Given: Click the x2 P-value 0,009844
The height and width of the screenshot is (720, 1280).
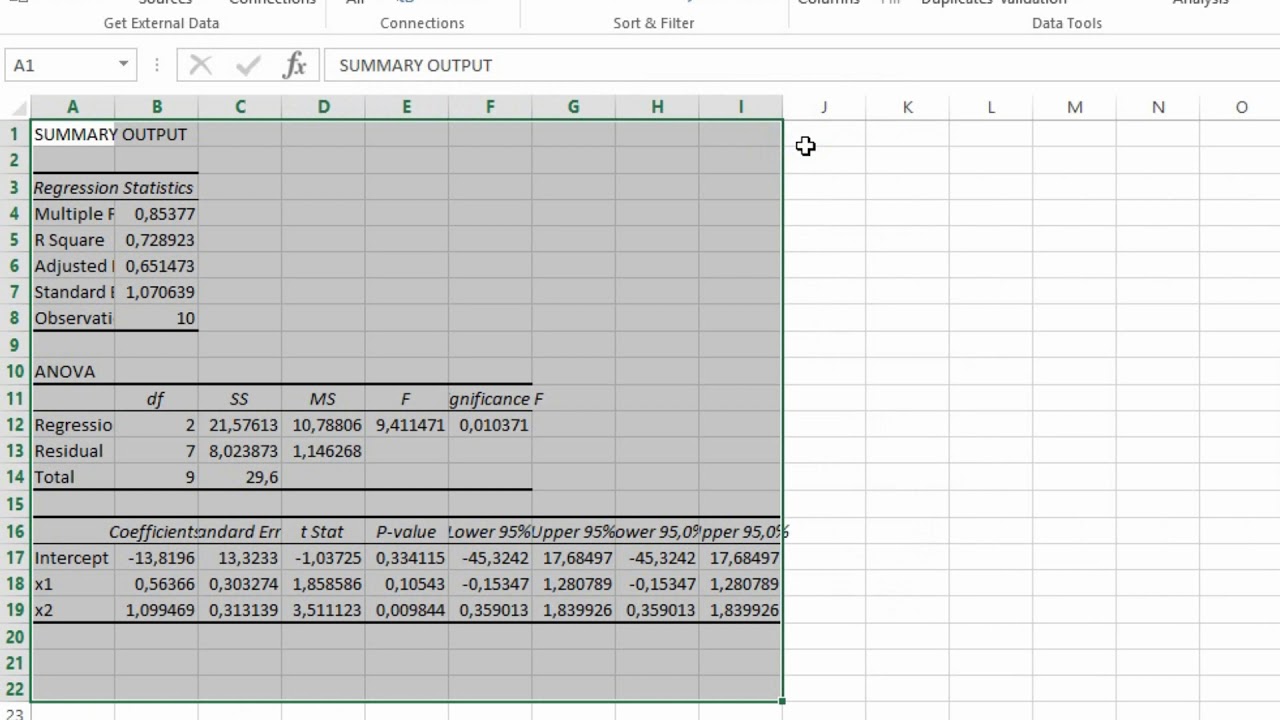Looking at the screenshot, I should coord(406,610).
